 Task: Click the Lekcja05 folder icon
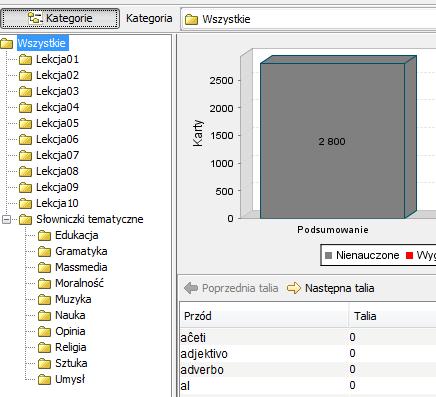(x=25, y=124)
